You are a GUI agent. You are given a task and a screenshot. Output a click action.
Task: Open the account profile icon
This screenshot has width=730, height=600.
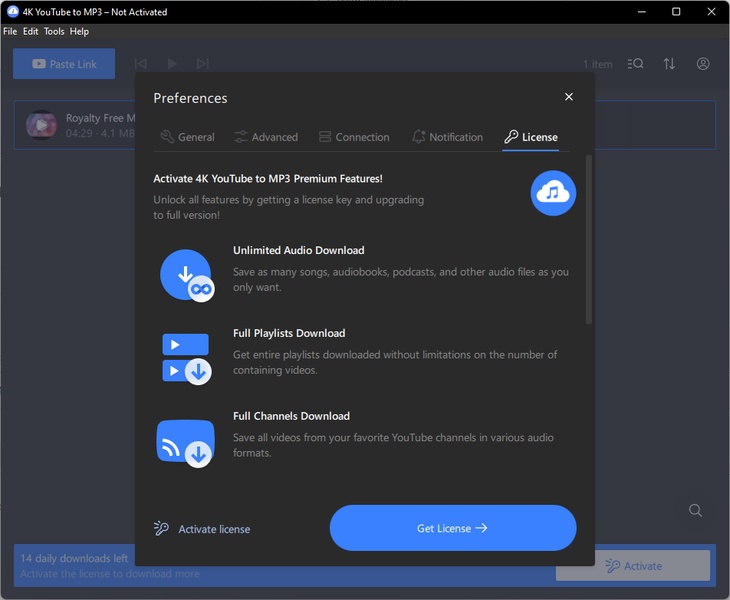[703, 64]
